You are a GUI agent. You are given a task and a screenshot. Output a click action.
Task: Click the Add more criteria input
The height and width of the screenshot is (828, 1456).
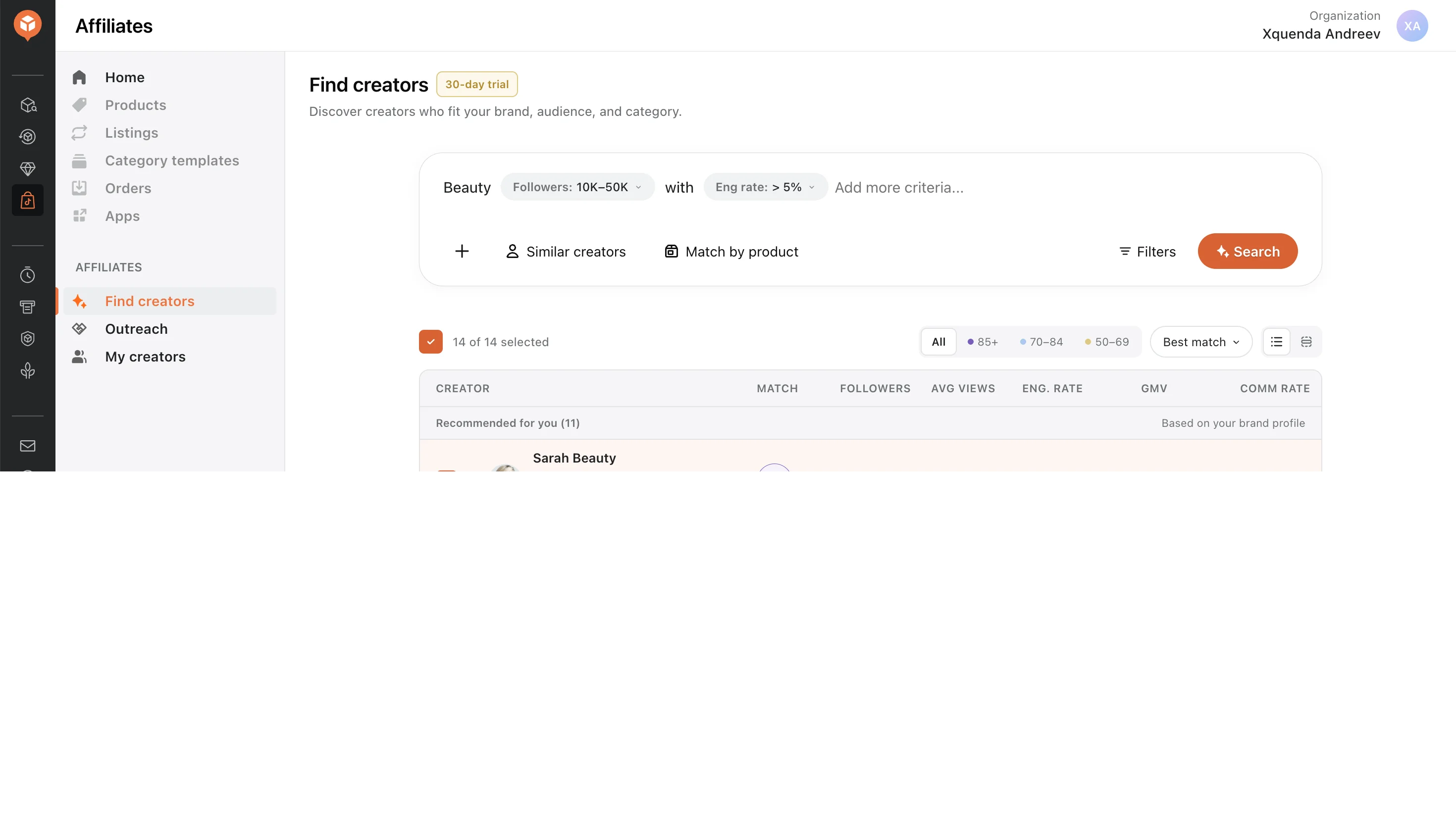coord(899,187)
